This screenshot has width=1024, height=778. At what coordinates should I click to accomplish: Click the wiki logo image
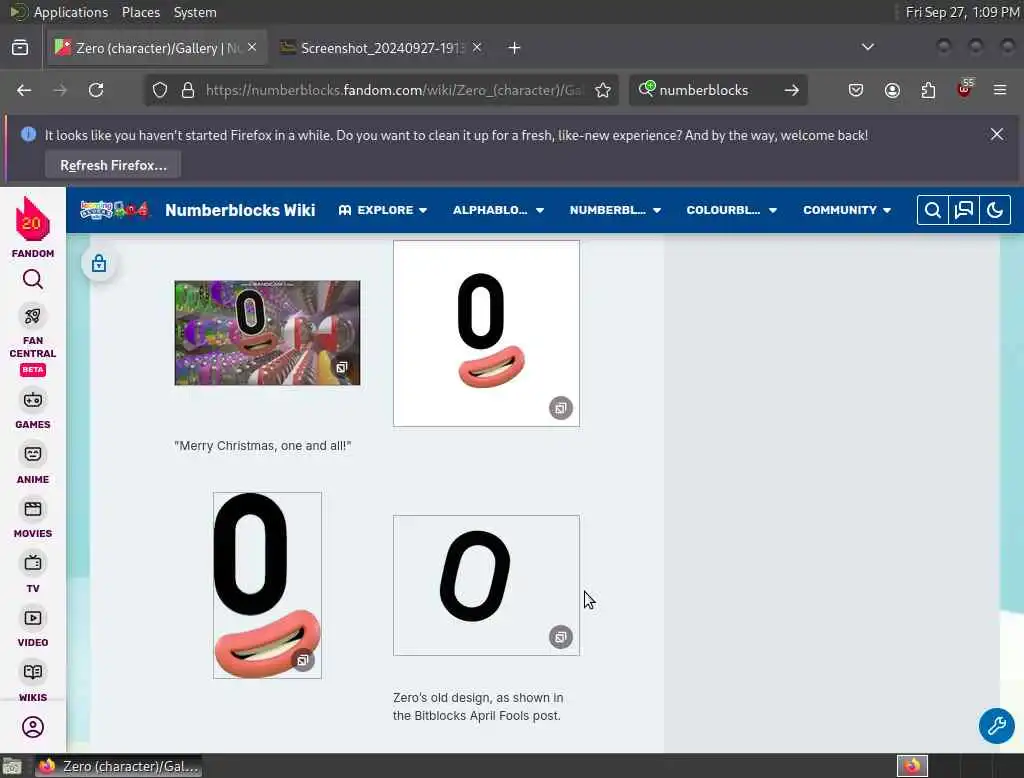tap(114, 210)
